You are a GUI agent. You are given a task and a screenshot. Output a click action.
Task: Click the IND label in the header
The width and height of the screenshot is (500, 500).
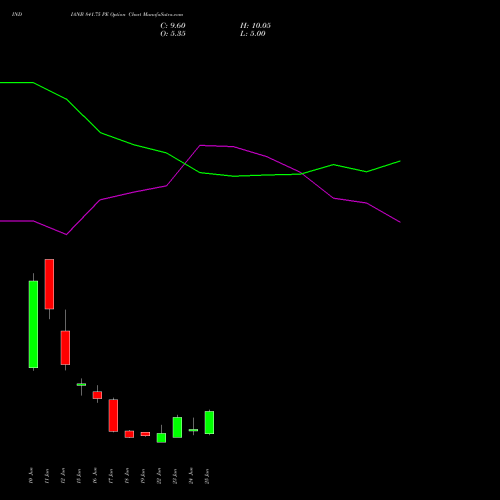click(17, 14)
